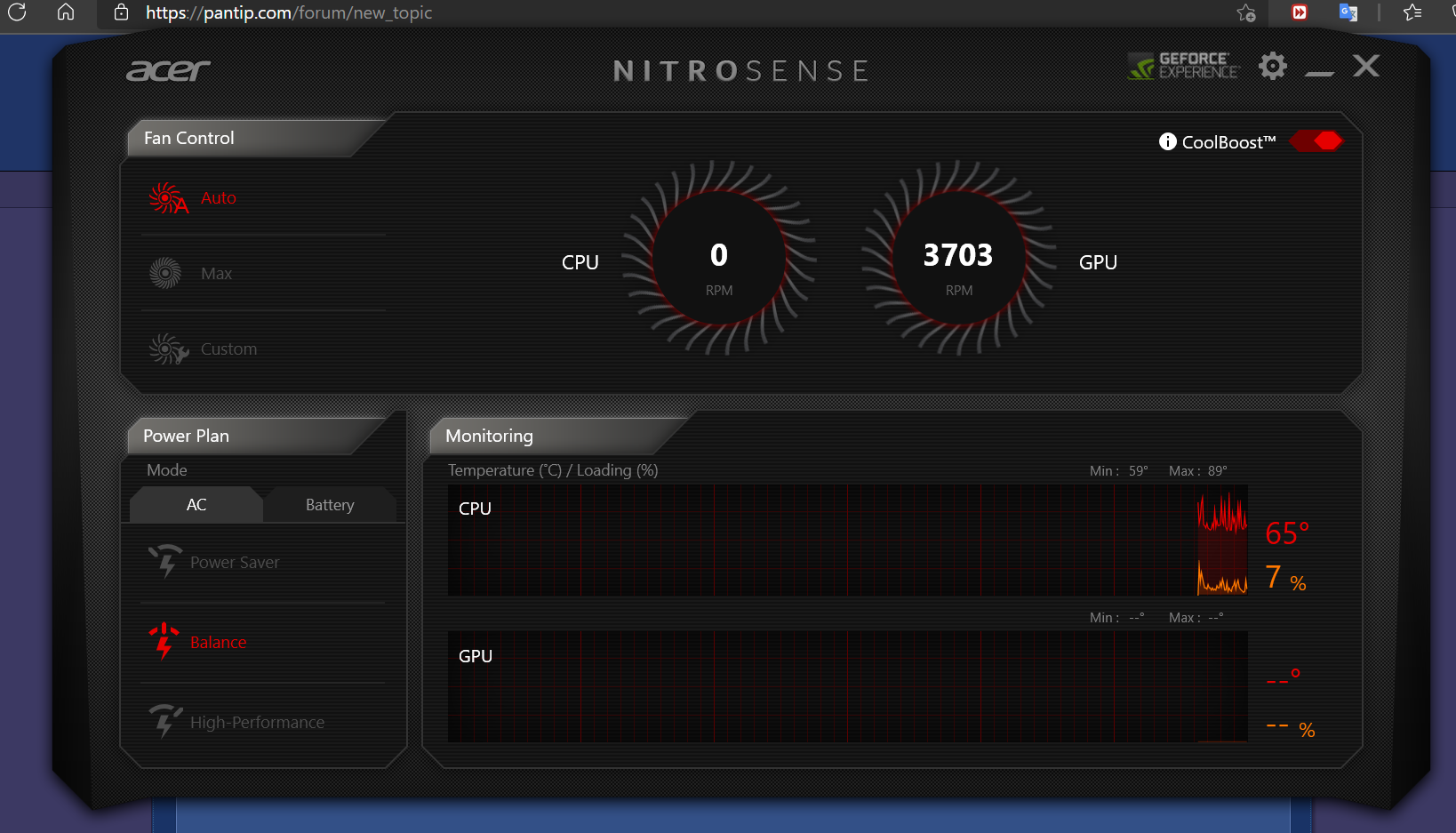Click the Balance power plan icon
The height and width of the screenshot is (833, 1456).
tap(164, 641)
